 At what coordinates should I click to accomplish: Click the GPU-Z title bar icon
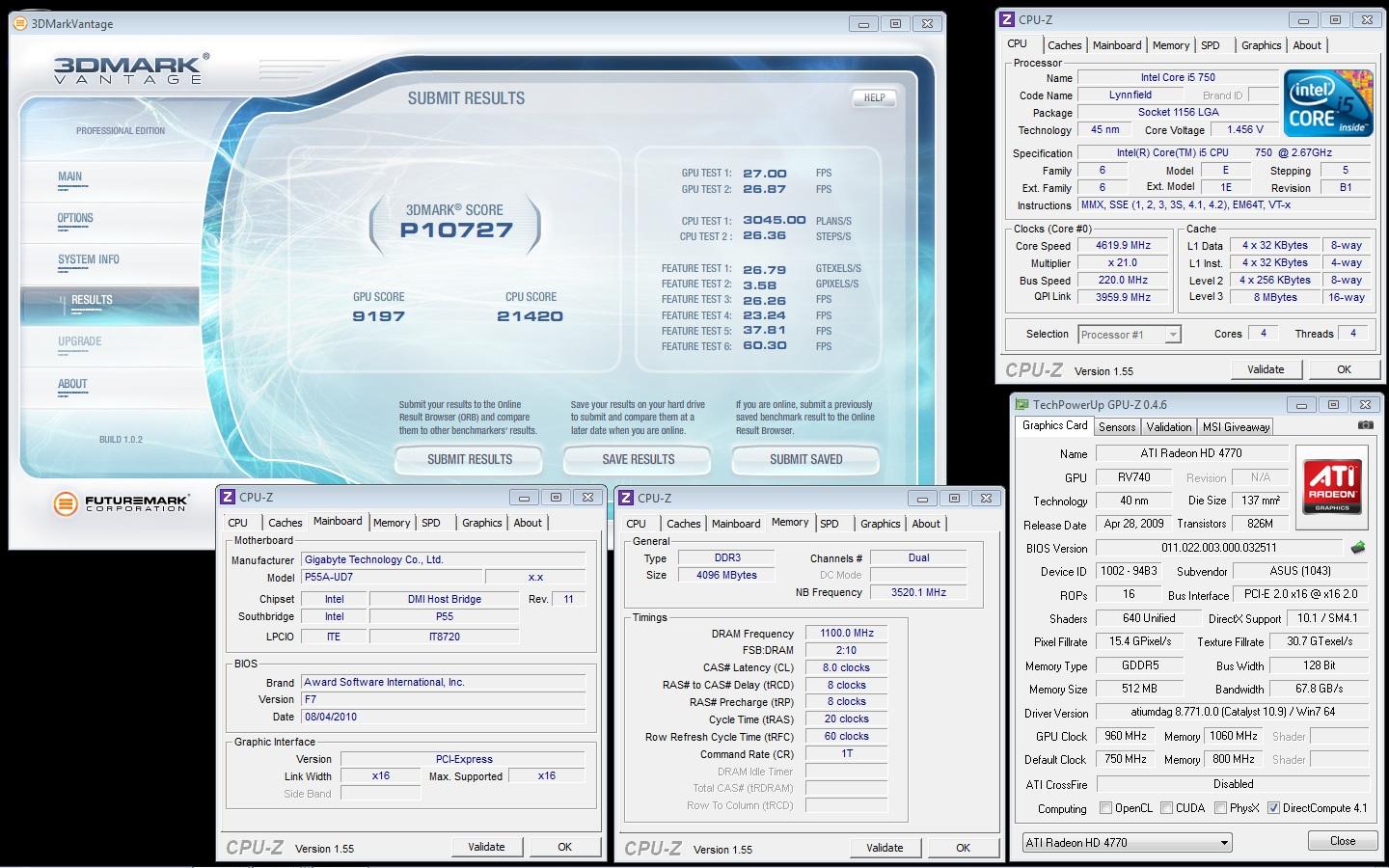click(1021, 404)
